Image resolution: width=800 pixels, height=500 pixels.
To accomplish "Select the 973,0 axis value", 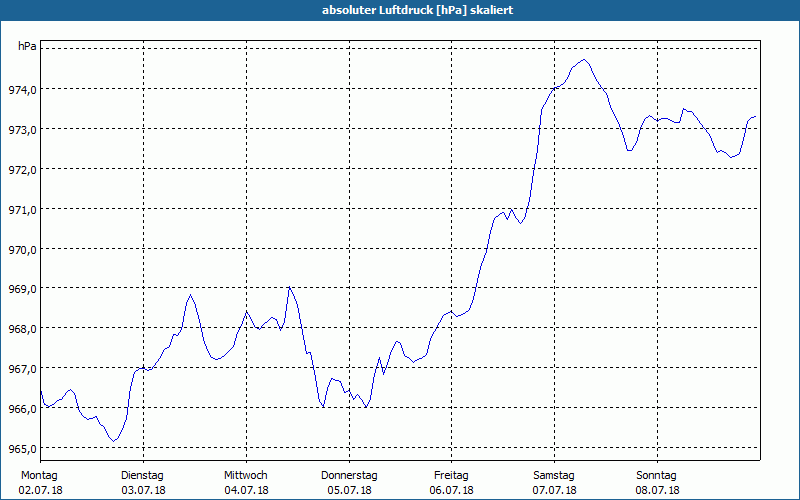I will pyautogui.click(x=22, y=130).
